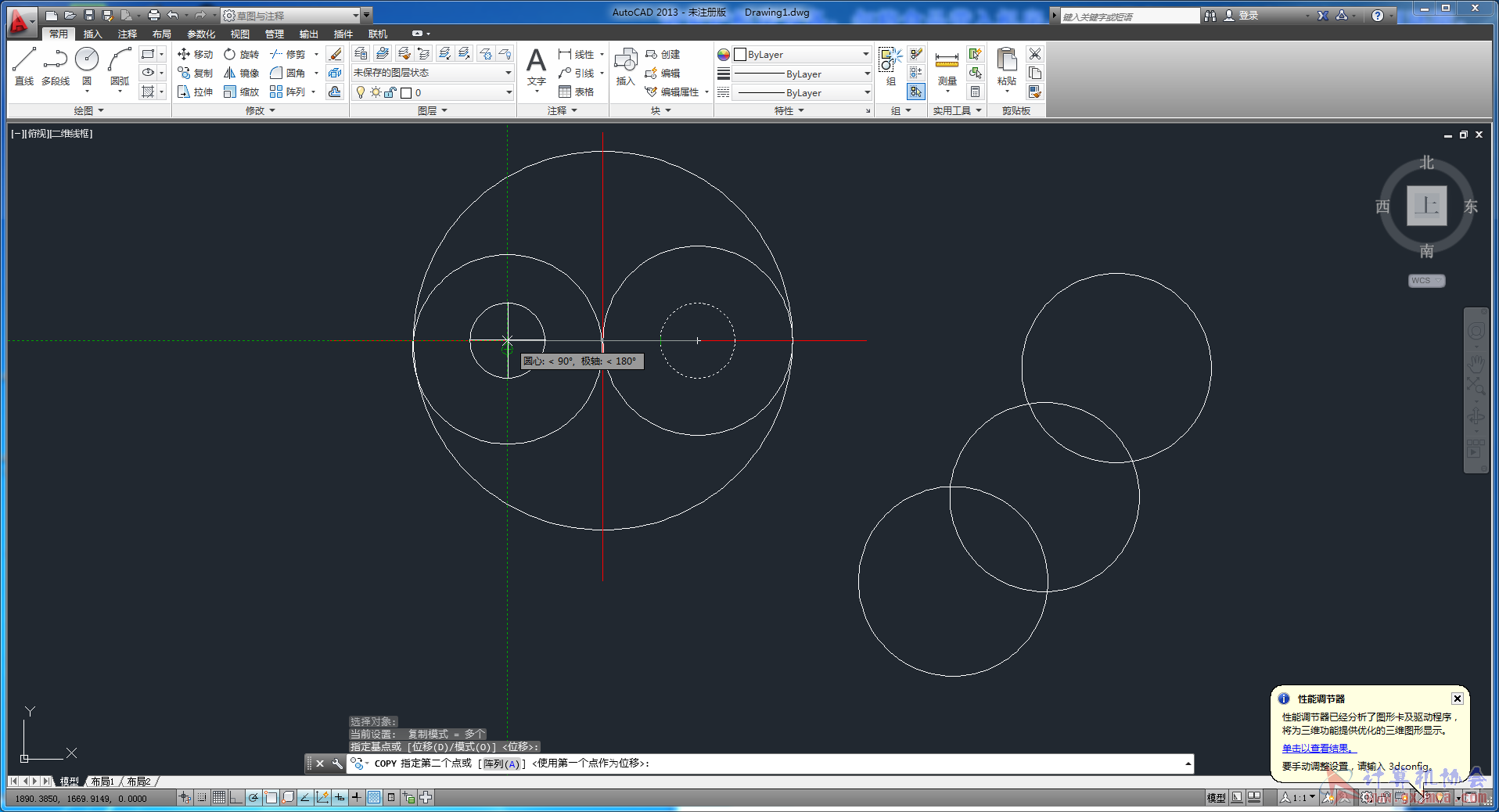Viewport: 1499px width, 812px height.
Task: Toggle snap mode in status bar
Action: (x=202, y=797)
